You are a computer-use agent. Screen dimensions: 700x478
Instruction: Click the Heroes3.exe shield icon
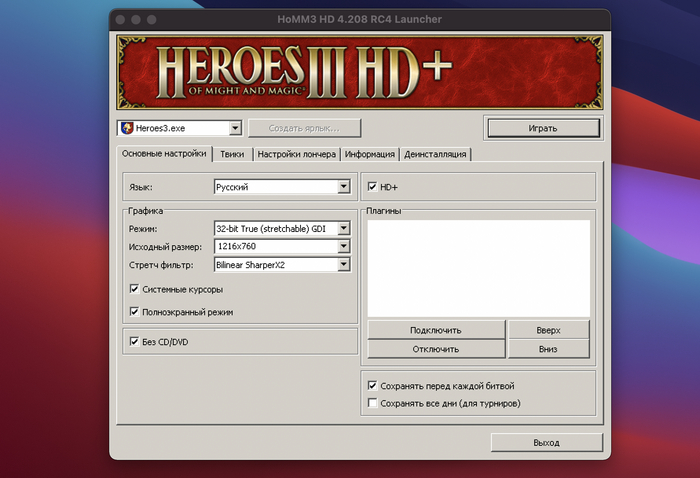(x=127, y=128)
